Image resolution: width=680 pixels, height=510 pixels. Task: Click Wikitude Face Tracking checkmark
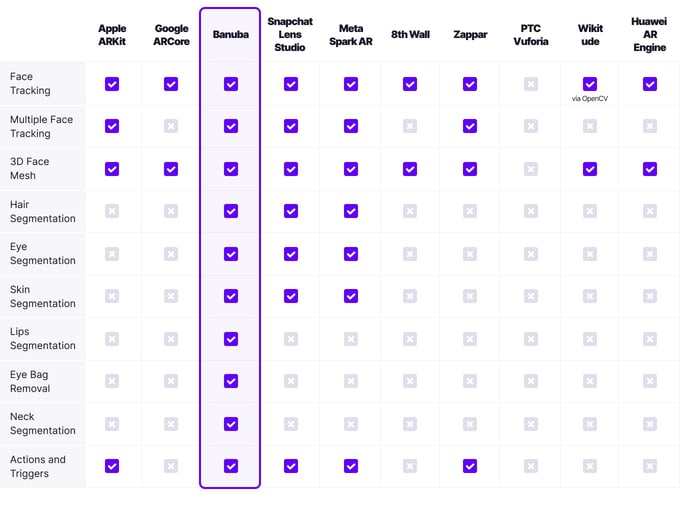590,84
